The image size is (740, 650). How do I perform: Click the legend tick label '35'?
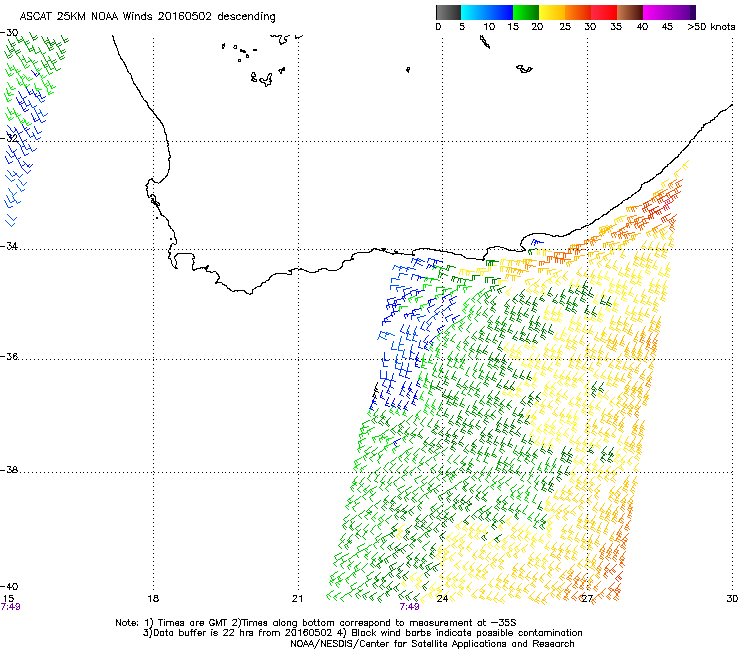[x=616, y=27]
